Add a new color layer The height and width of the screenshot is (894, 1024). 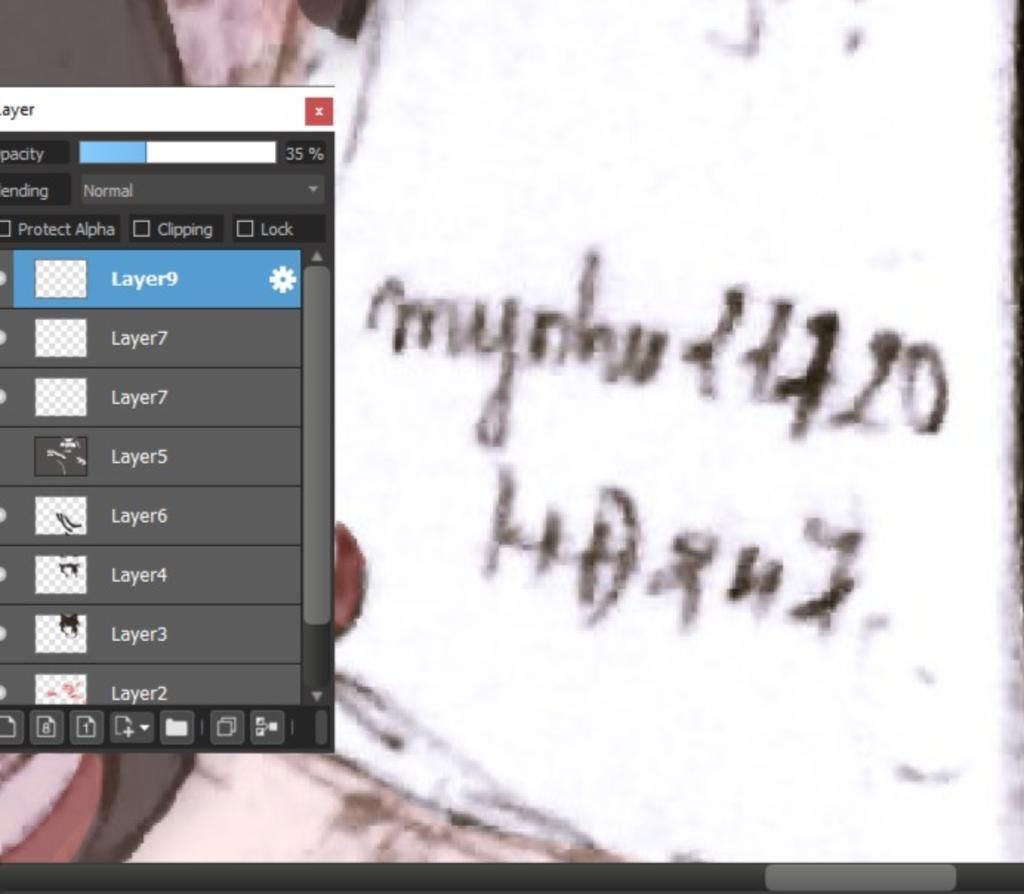(x=8, y=727)
